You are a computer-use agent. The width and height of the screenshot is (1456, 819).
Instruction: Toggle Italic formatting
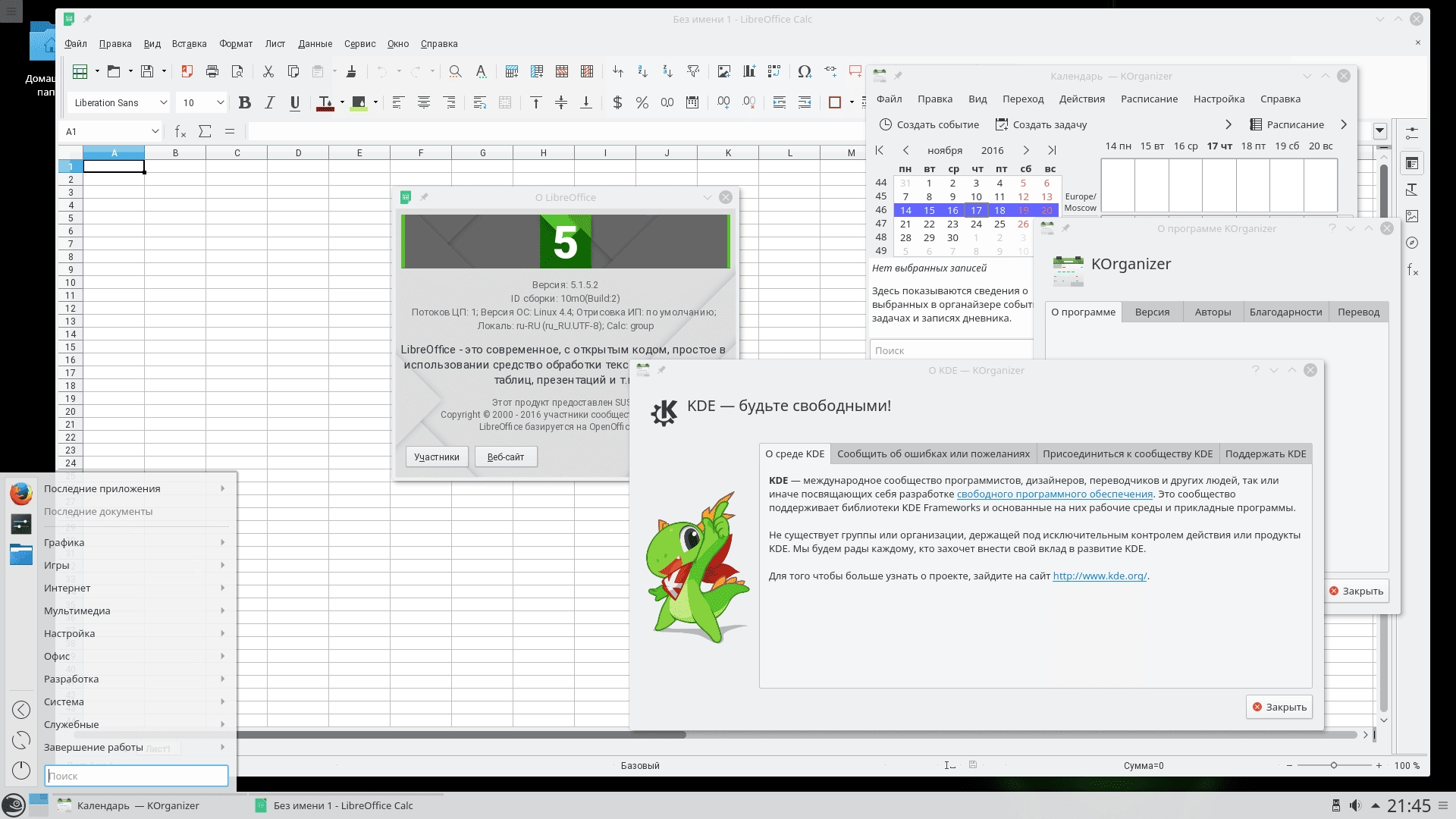[269, 102]
